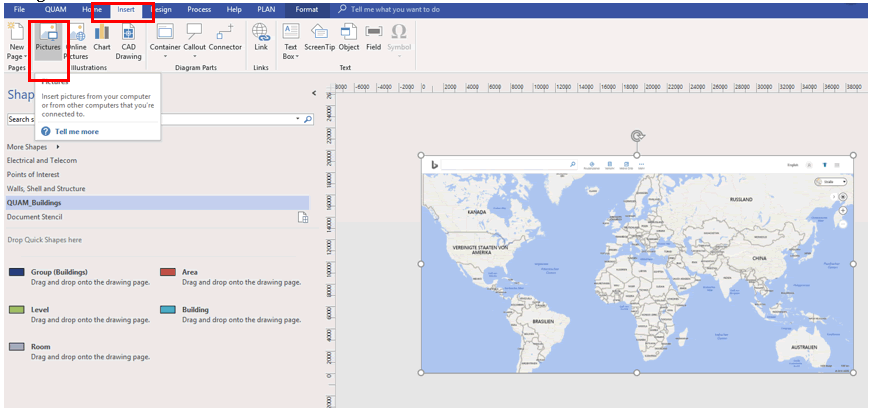Switch to the Process tab
Viewport: 873px width, 411px height.
(199, 9)
